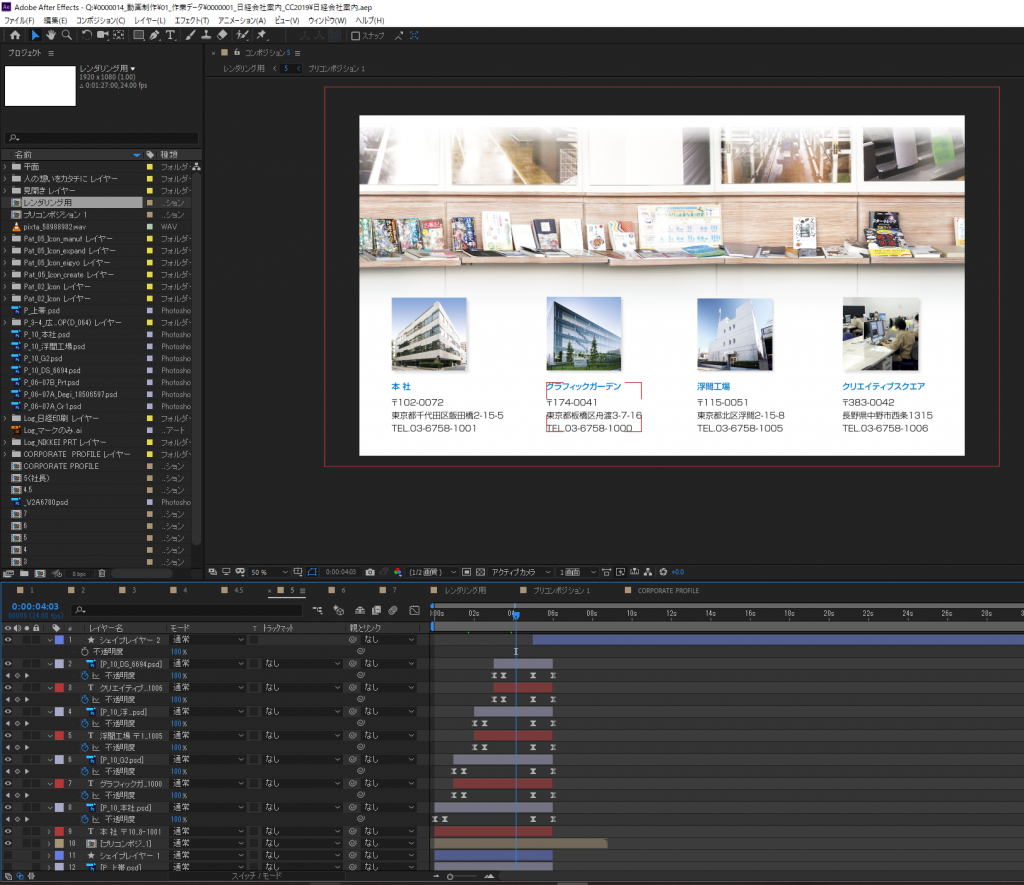The image size is (1024, 885).
Task: Hide the P_10_G2.psd layer eye
Action: click(x=8, y=760)
